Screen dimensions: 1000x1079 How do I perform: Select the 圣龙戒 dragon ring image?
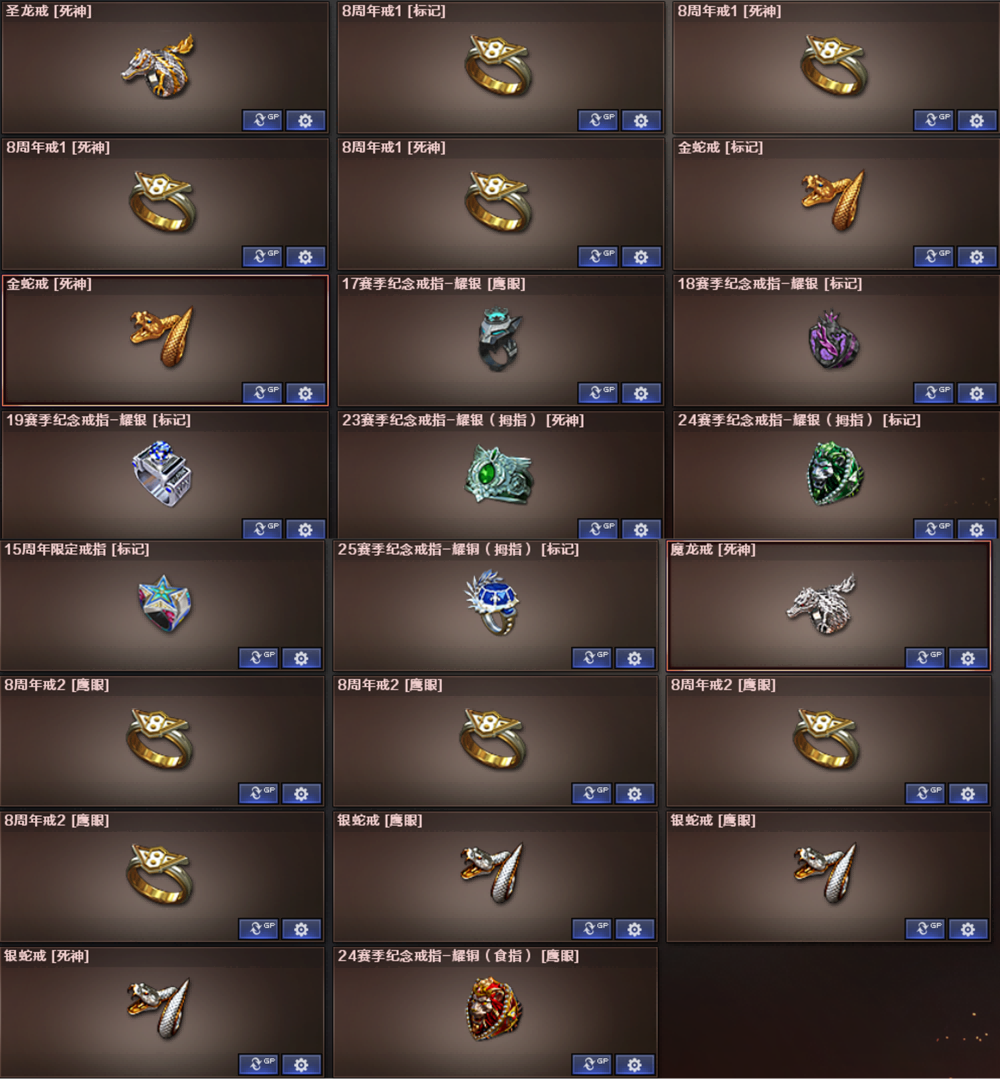point(159,66)
